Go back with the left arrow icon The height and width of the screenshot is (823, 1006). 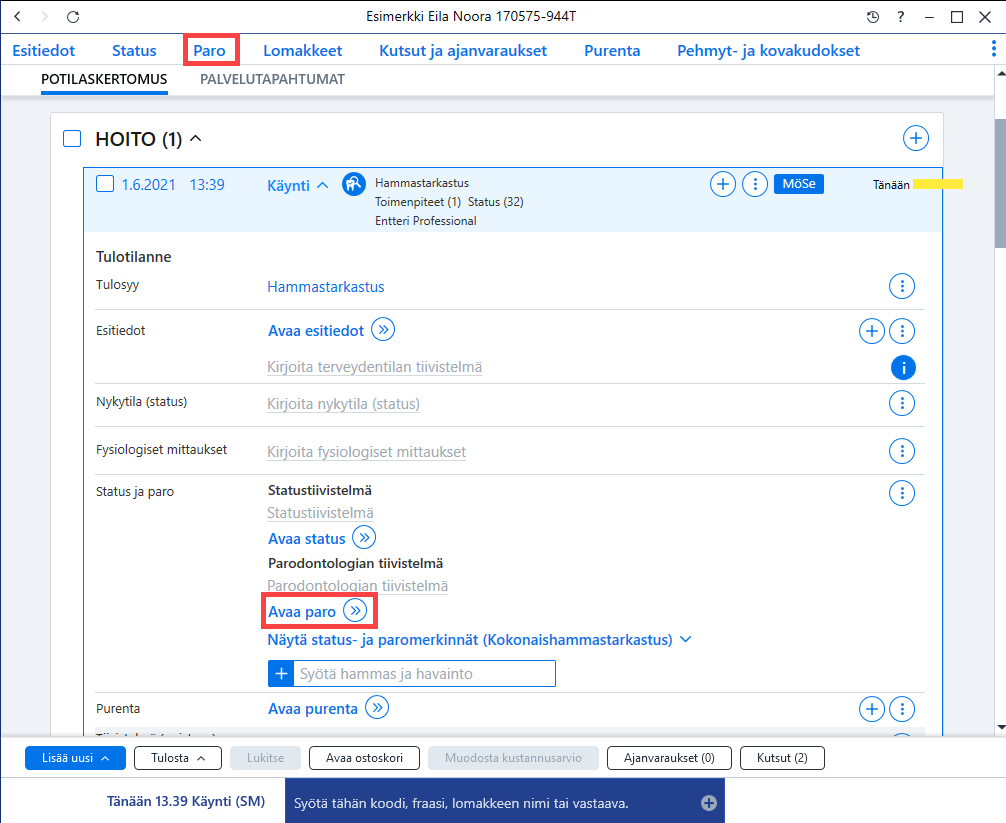17,17
